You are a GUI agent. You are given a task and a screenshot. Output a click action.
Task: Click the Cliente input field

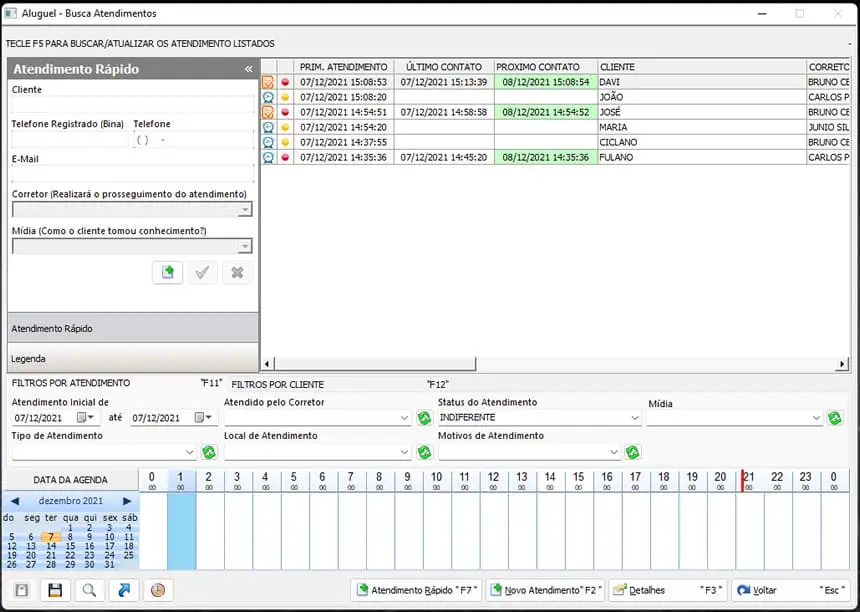(x=132, y=104)
